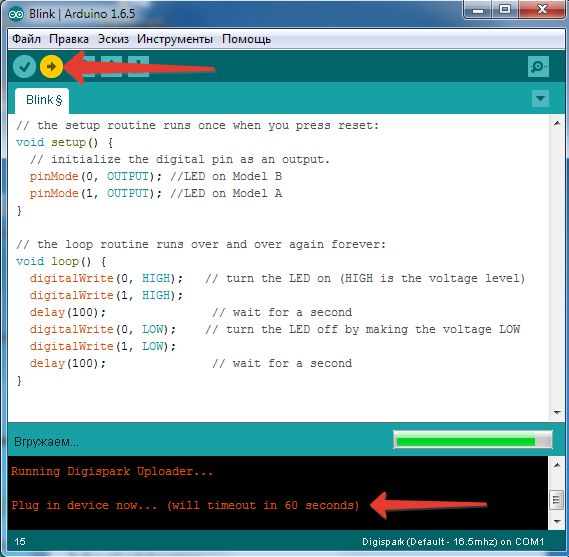This screenshot has width=569, height=557.
Task: Open the tab menu dropdown arrow
Action: click(x=540, y=98)
